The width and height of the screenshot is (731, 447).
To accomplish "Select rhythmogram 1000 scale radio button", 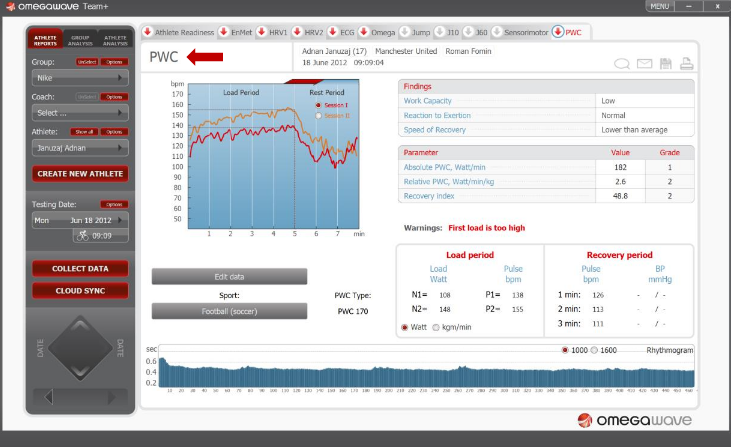I will pos(565,350).
